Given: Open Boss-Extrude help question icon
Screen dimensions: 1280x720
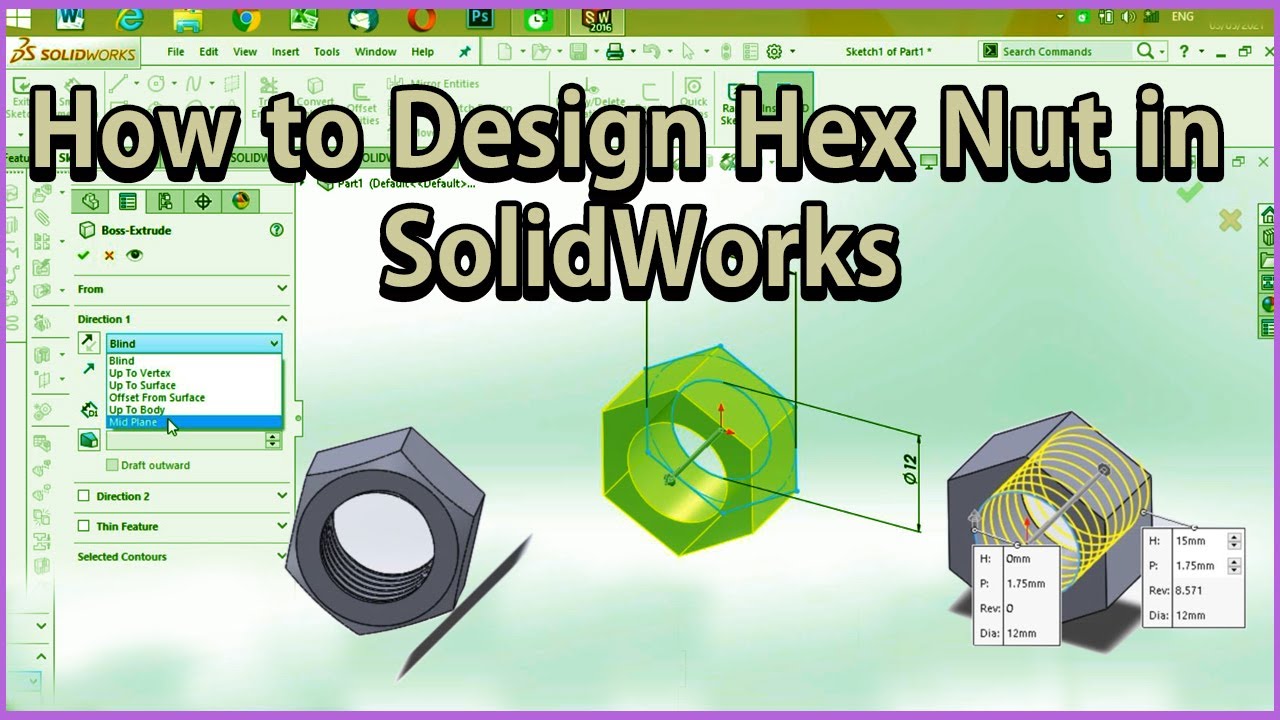Looking at the screenshot, I should click(277, 230).
